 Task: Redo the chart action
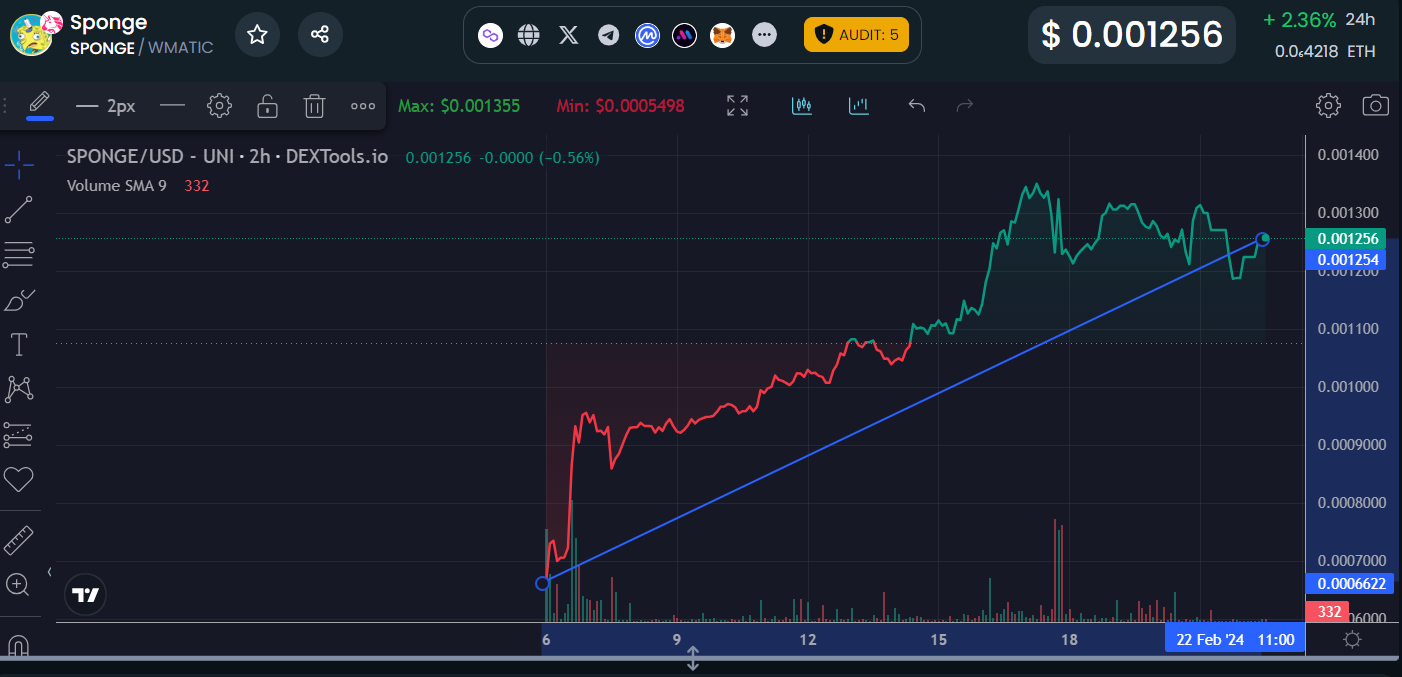coord(965,105)
